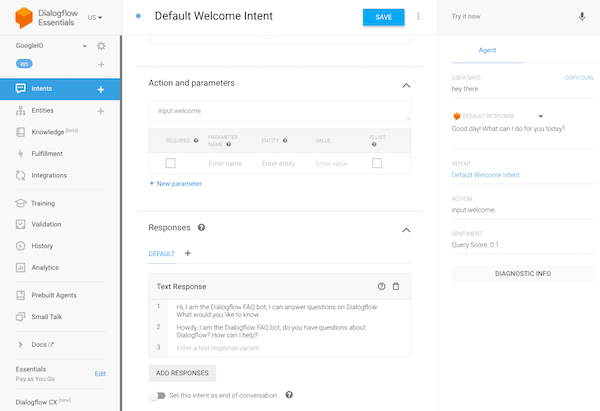Click the plus icon next to Intents
The image size is (600, 411).
101,89
